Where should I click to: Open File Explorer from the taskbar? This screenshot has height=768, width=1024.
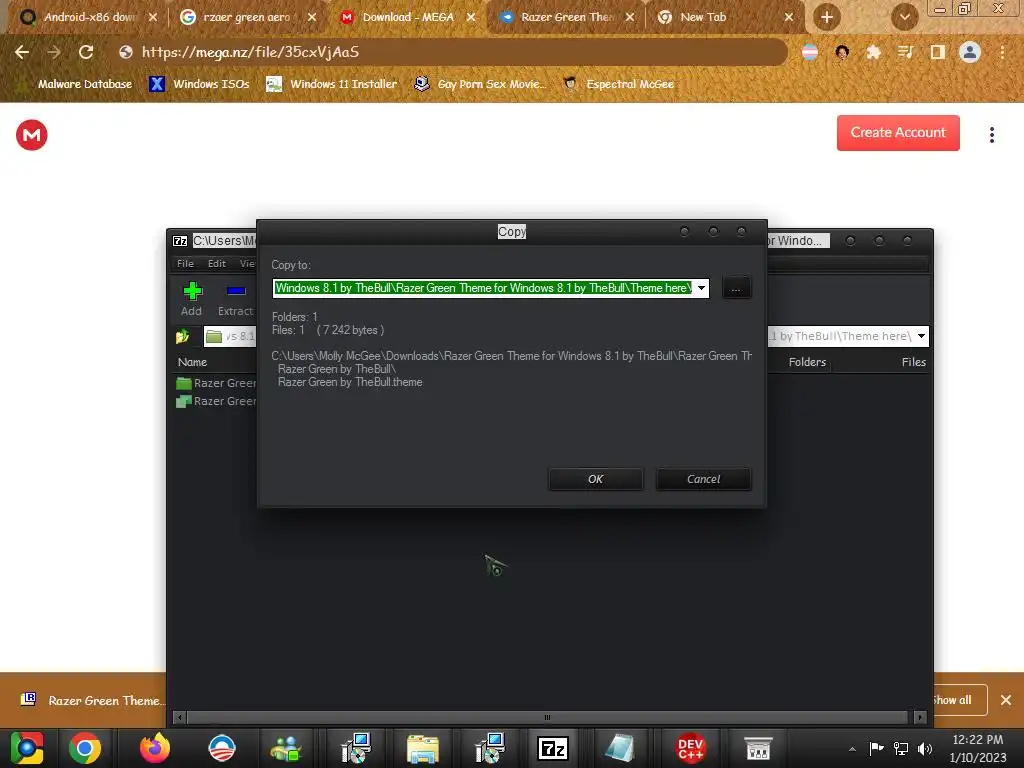[423, 748]
